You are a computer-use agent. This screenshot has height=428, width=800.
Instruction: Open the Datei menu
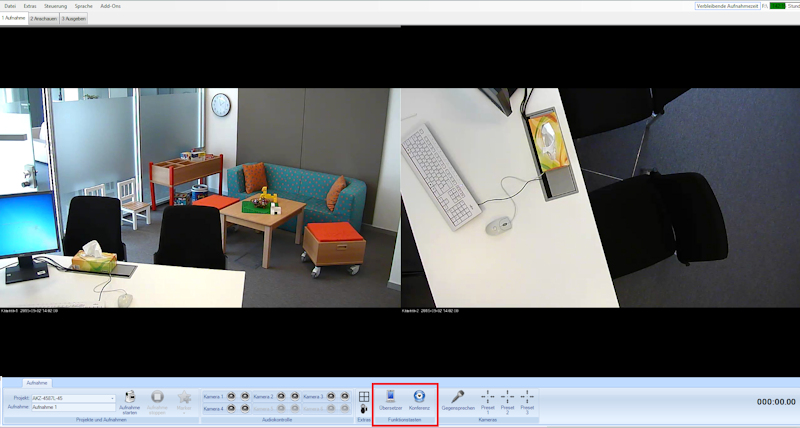point(10,6)
